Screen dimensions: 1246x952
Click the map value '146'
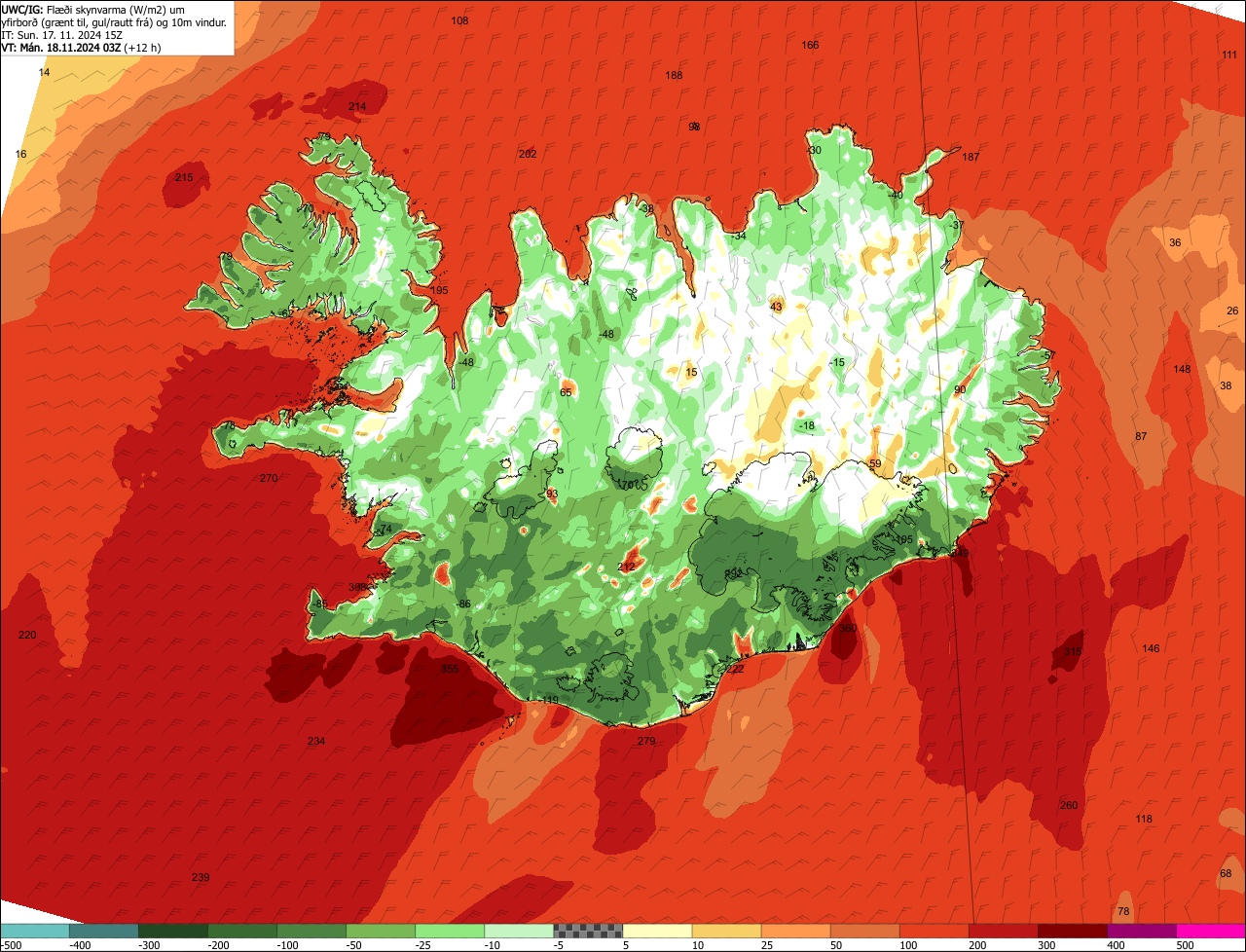[1151, 648]
